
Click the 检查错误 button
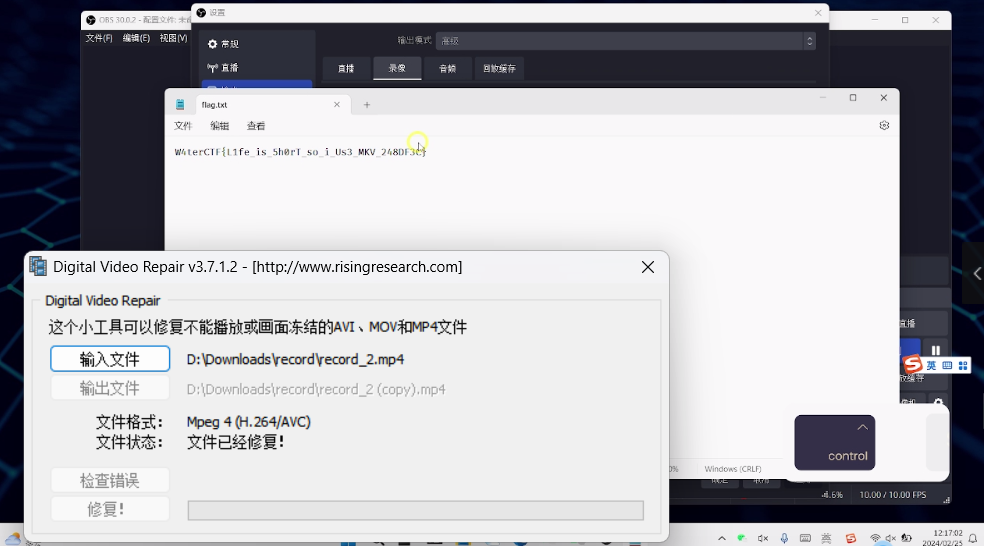coord(110,480)
